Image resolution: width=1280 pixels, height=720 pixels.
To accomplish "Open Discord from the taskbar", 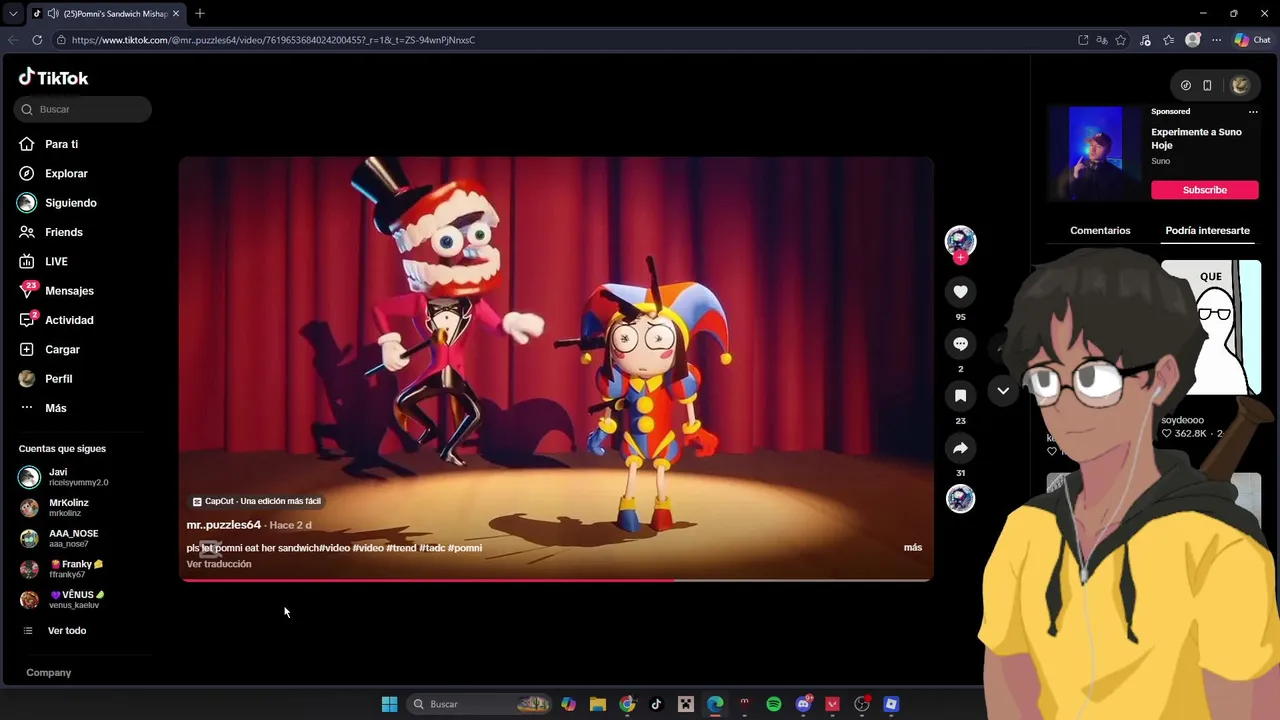I will coord(803,704).
